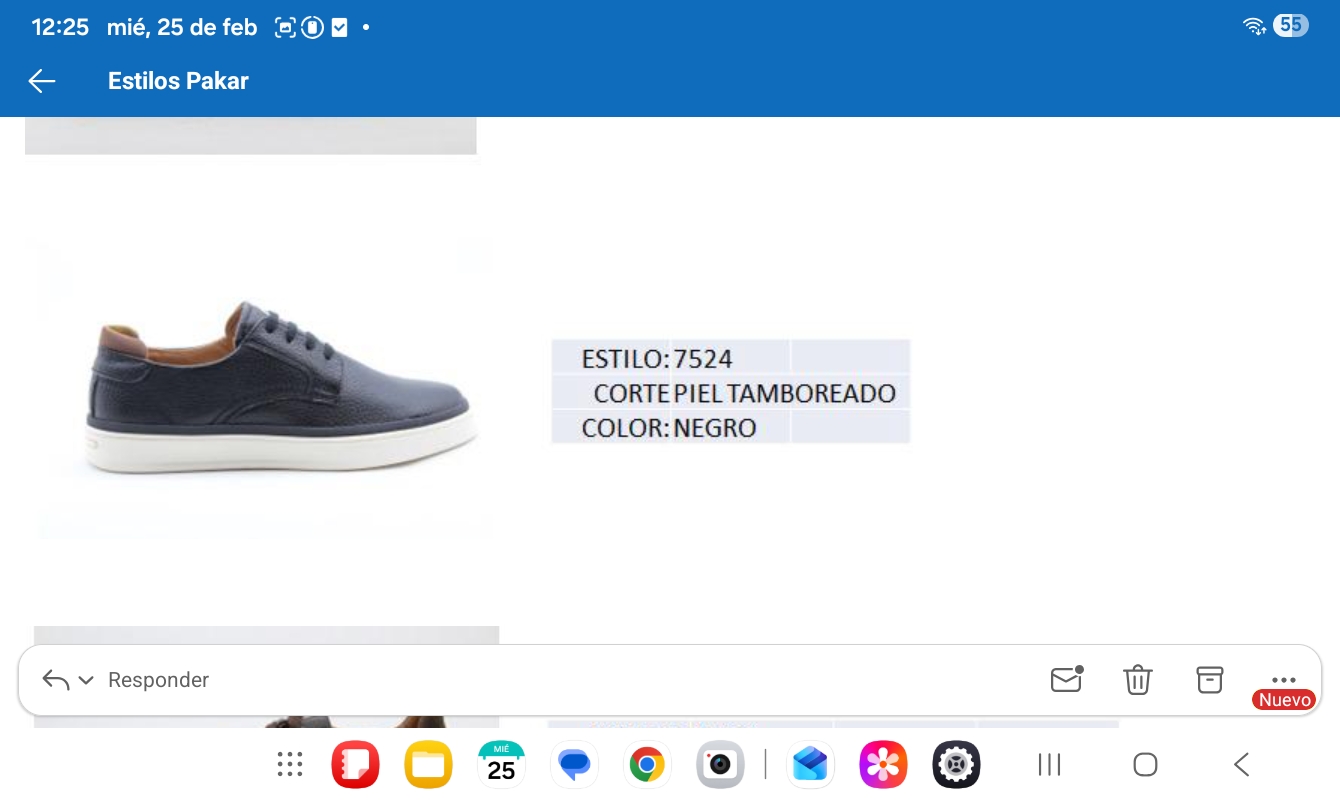Open the Camera app
The height and width of the screenshot is (800, 1340).
tap(720, 765)
